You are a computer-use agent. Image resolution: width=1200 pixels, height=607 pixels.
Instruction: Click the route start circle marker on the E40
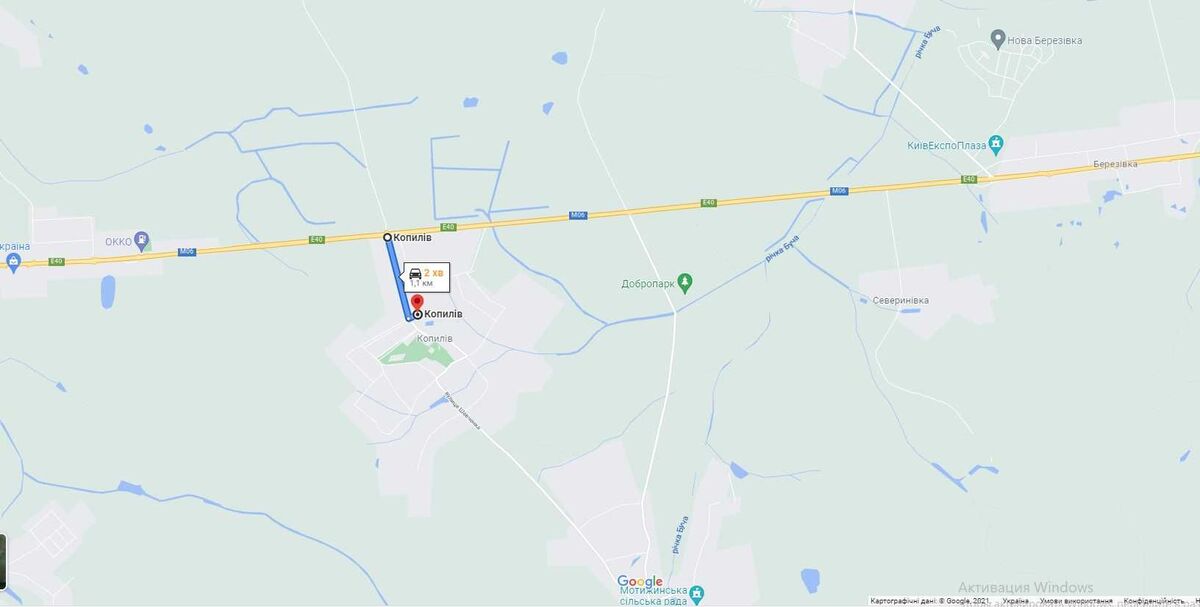click(x=388, y=237)
